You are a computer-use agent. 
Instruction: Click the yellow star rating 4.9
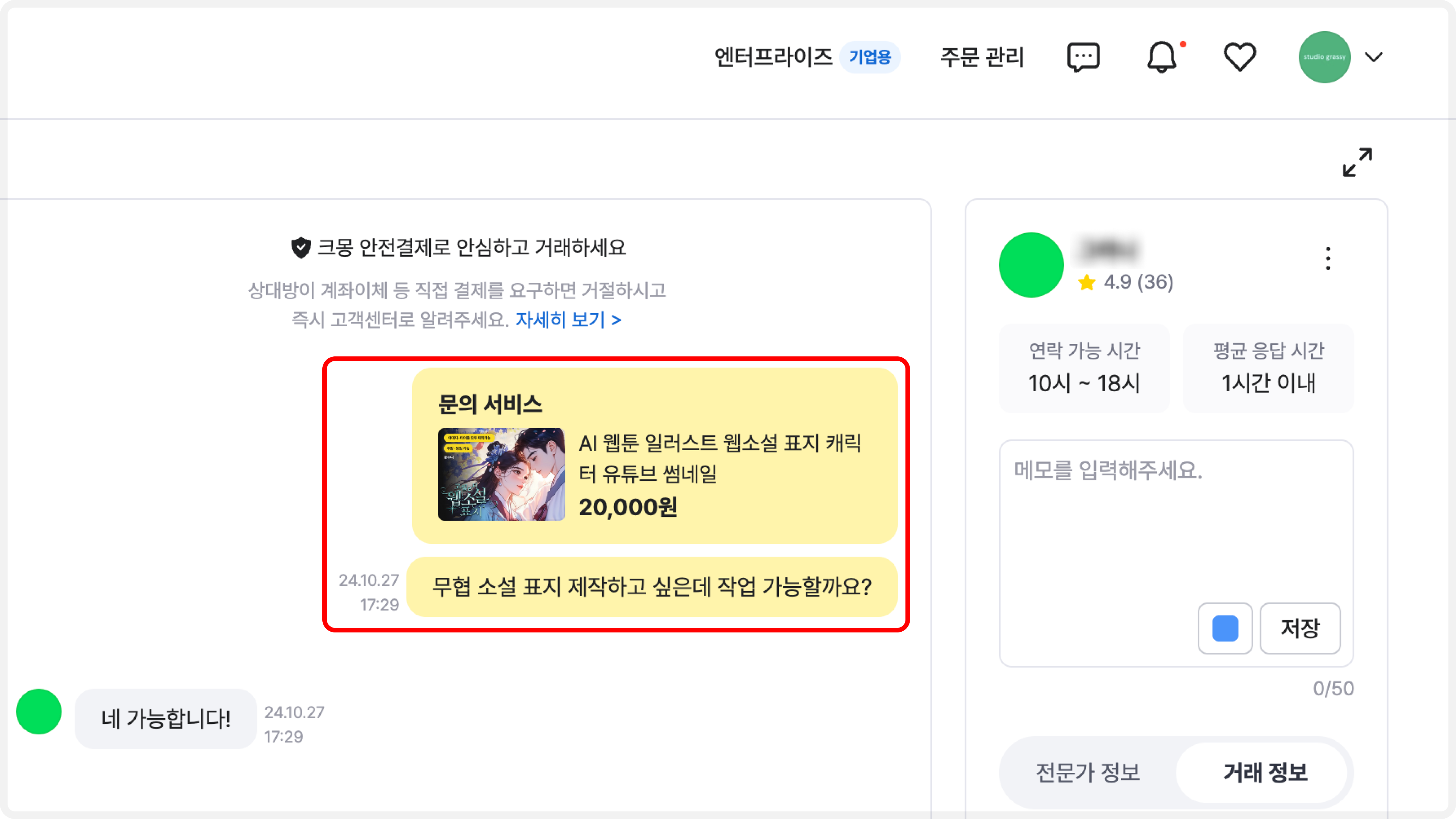coord(1125,281)
